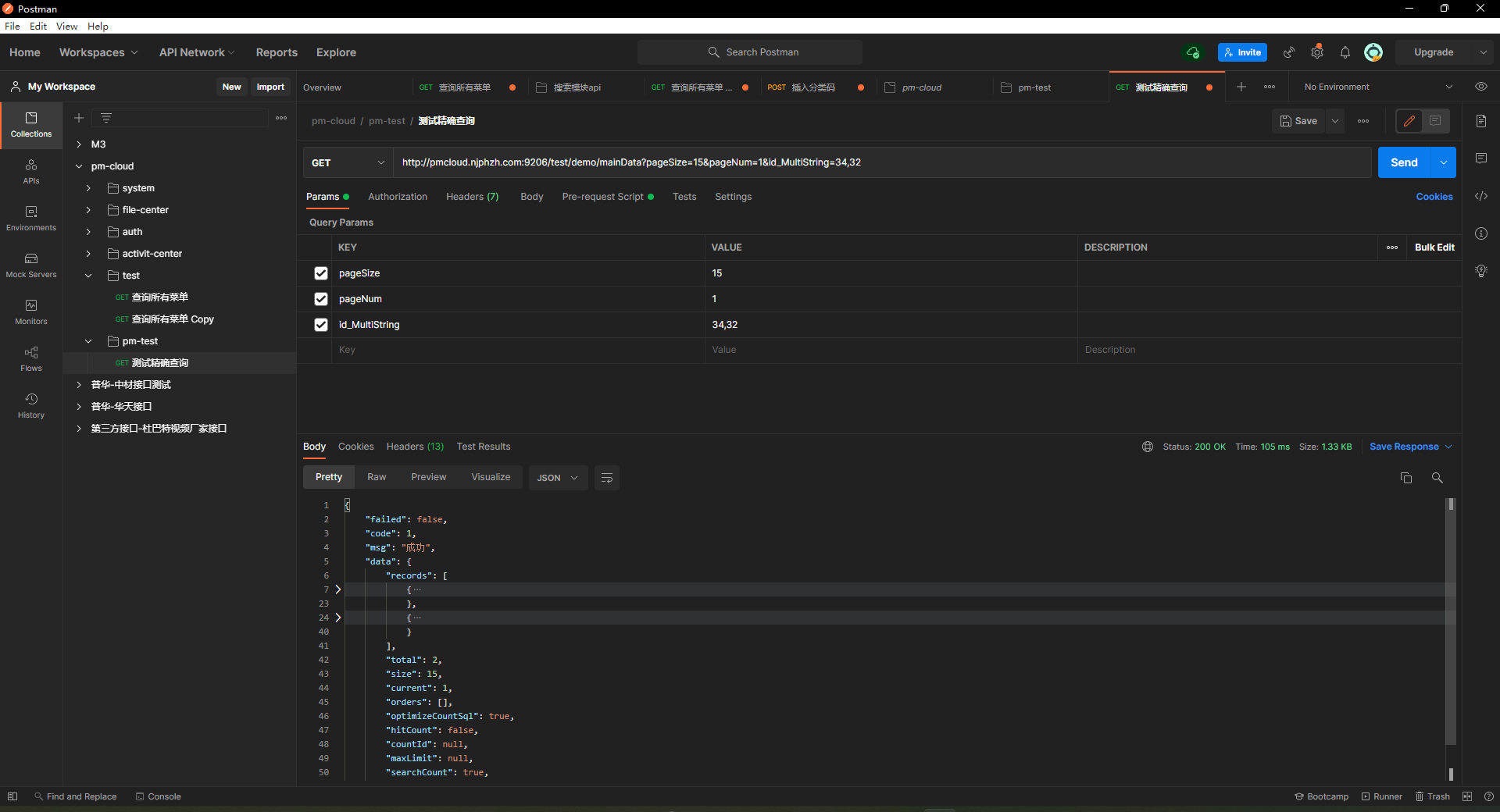Click the Search Postman box

coord(750,52)
